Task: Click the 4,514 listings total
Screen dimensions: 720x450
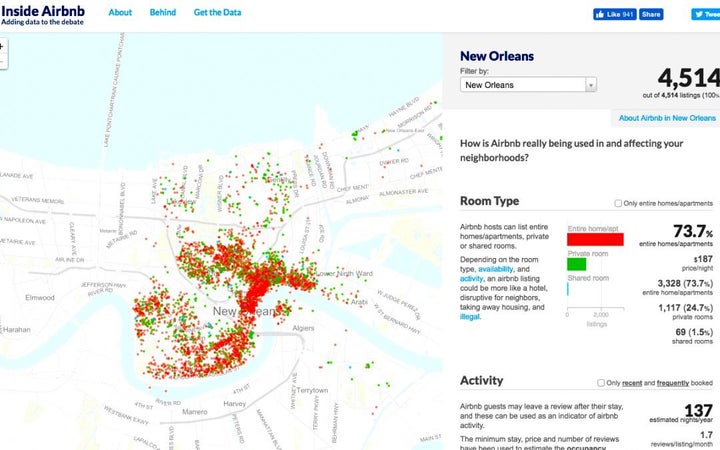Action: click(x=688, y=78)
